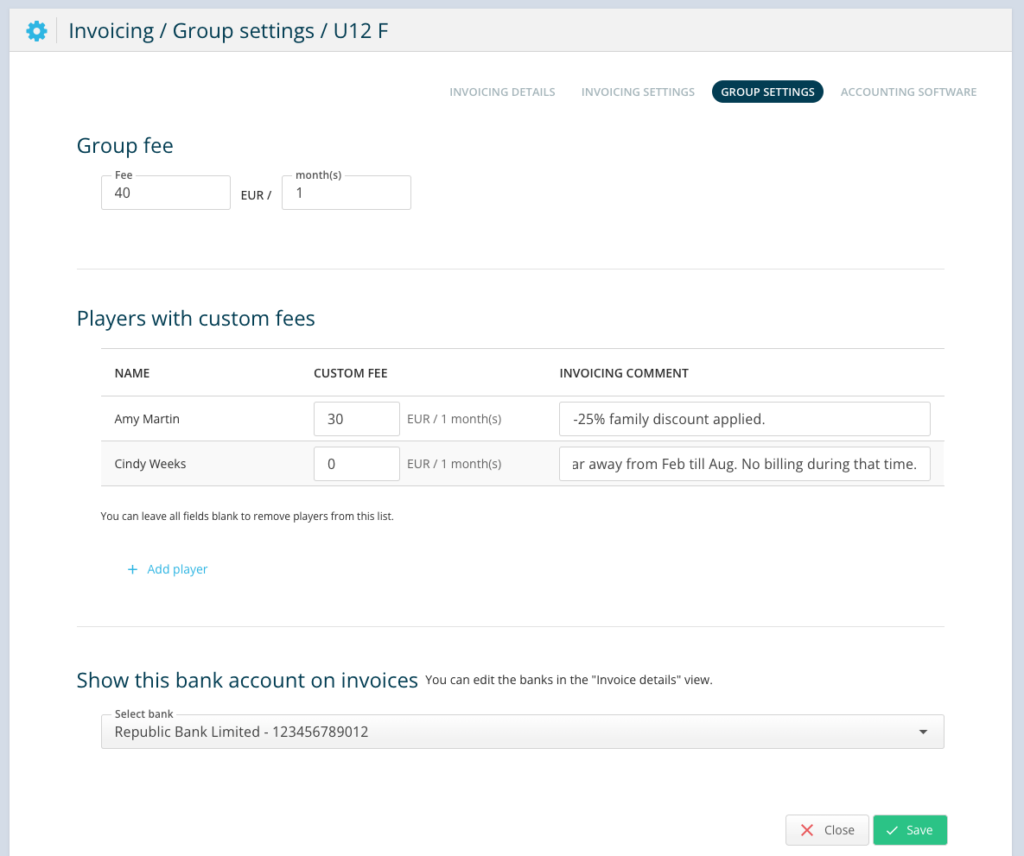Click Cindy Weeks' invoicing comment field

pyautogui.click(x=744, y=464)
